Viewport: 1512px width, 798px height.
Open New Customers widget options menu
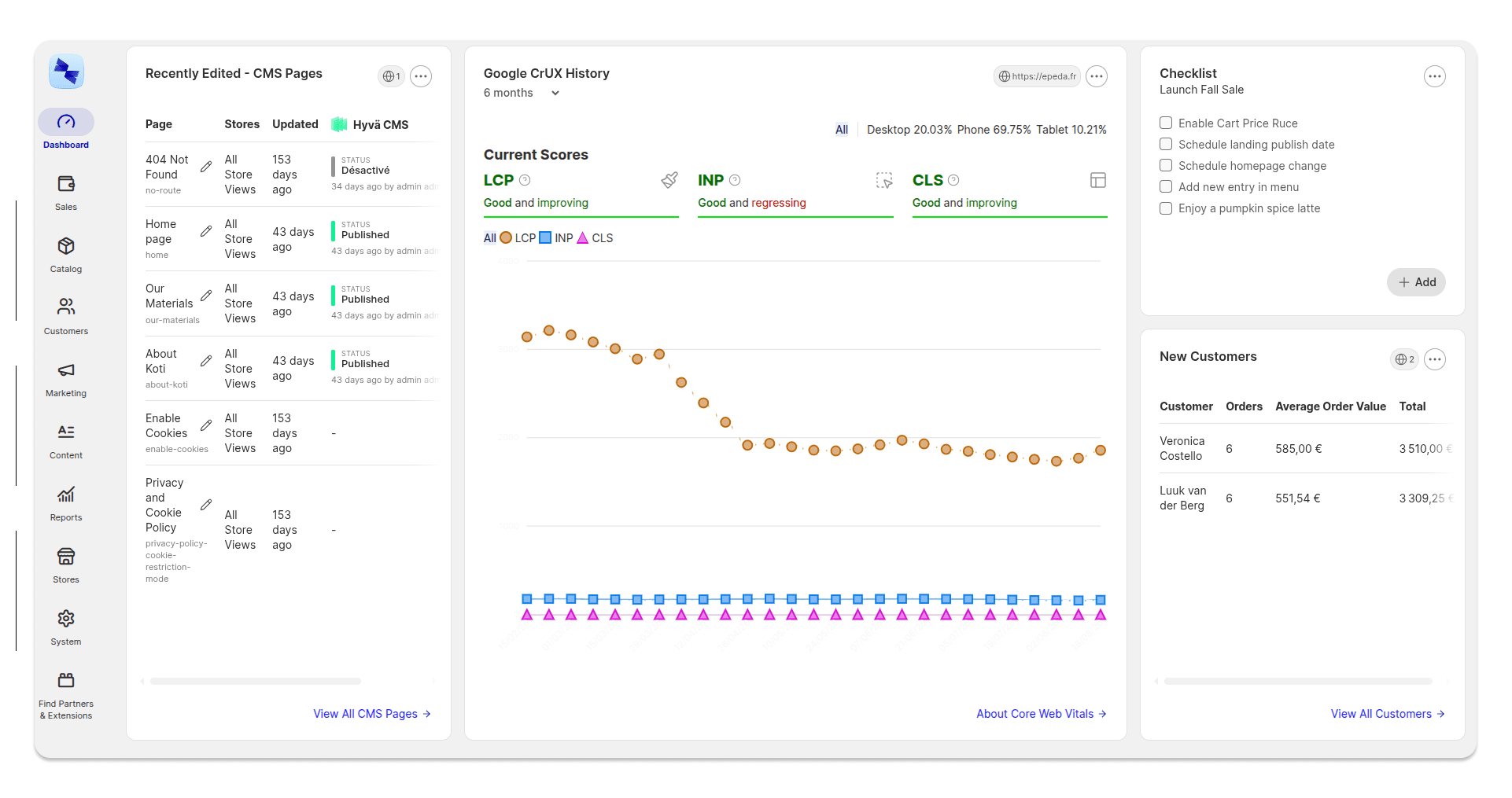1435,359
